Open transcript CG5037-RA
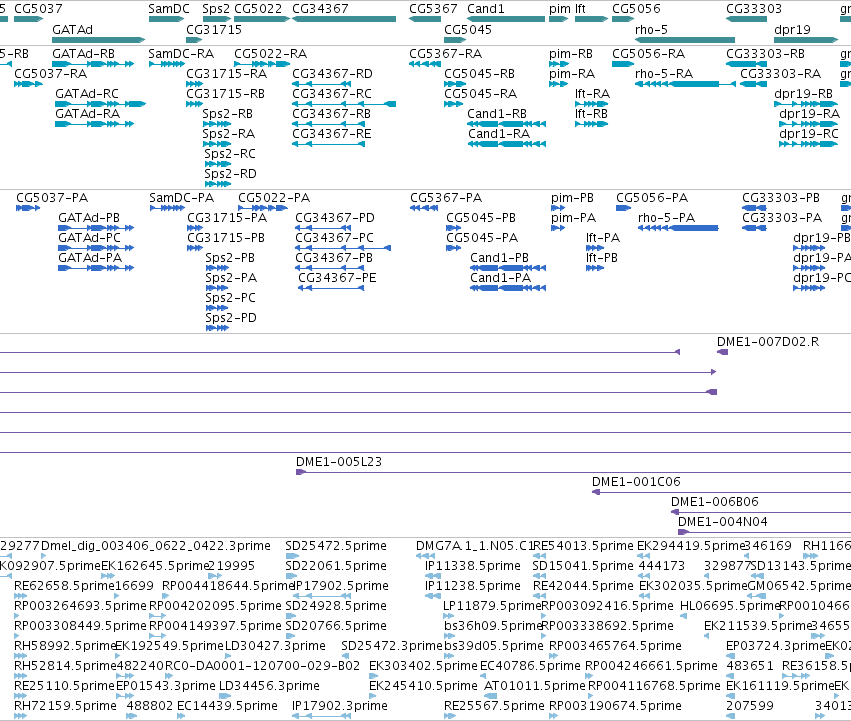Viewport: 851px width, 721px height. 50,73
